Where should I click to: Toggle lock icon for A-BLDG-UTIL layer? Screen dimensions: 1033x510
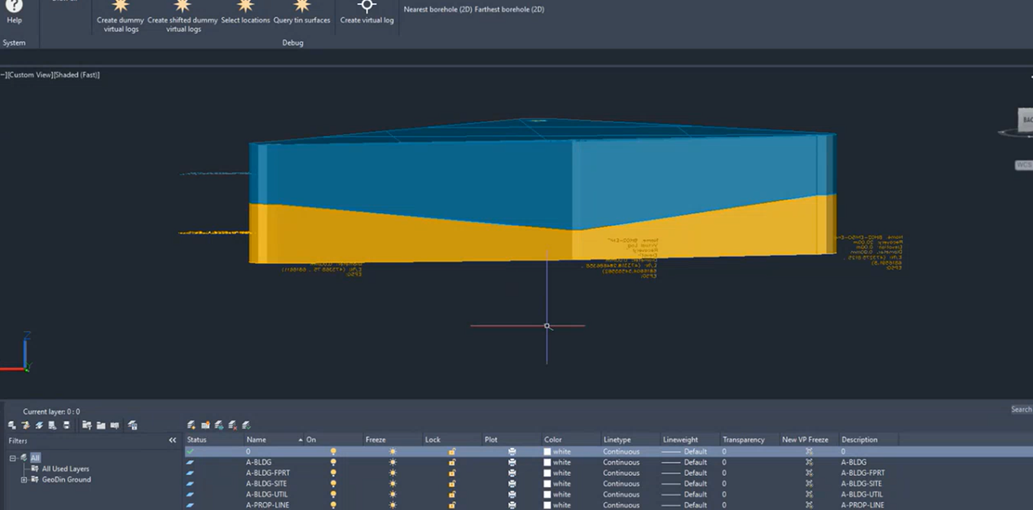tap(452, 494)
